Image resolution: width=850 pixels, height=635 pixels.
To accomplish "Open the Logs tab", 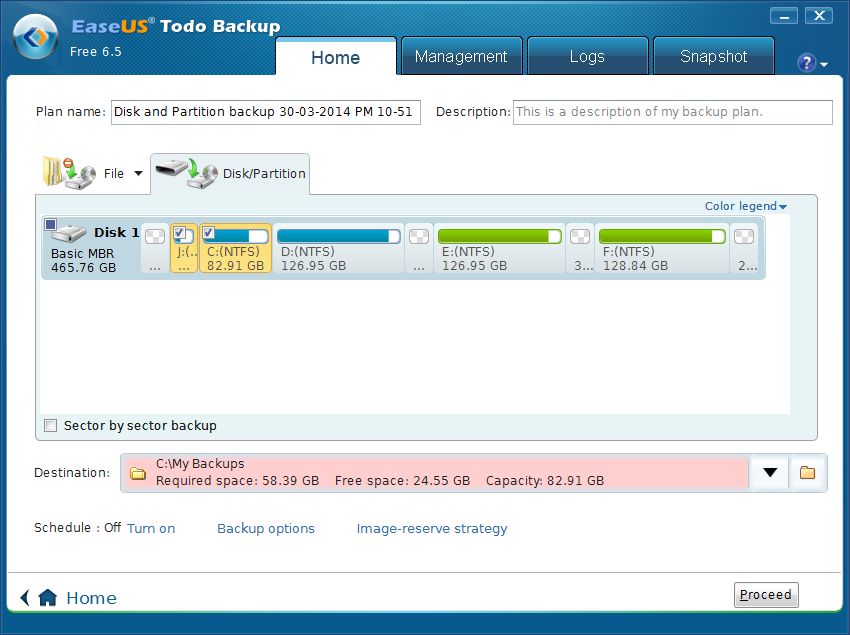I will pyautogui.click(x=587, y=56).
